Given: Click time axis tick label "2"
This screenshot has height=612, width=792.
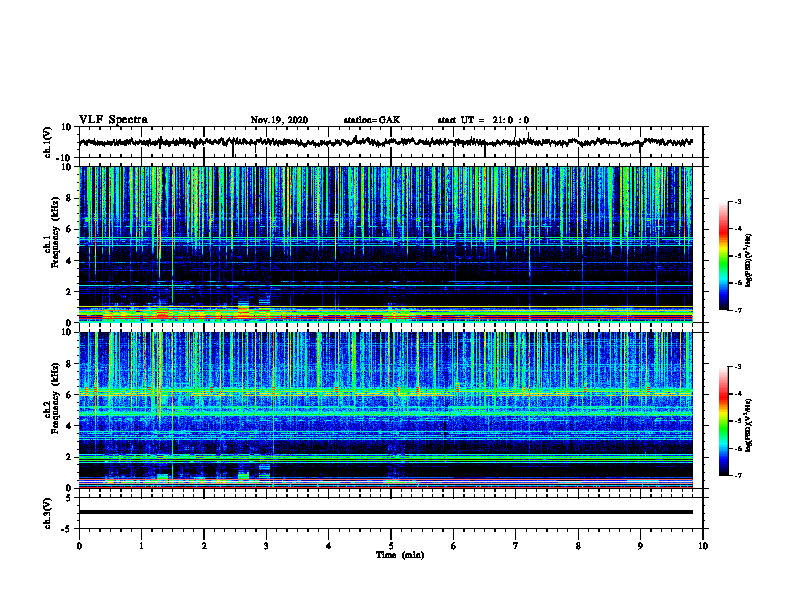Looking at the screenshot, I should (x=204, y=546).
